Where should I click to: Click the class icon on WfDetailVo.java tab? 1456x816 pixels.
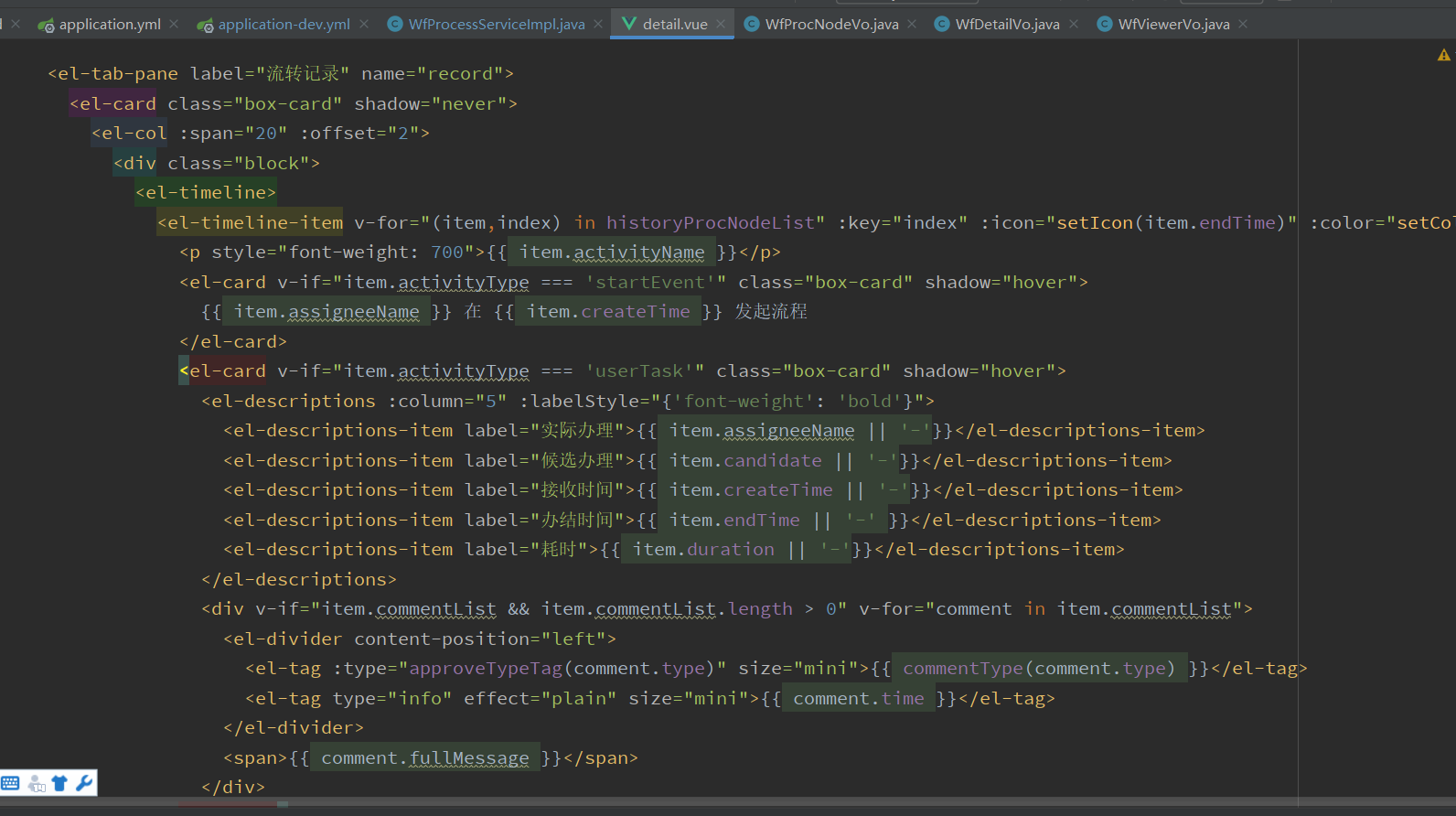click(942, 24)
